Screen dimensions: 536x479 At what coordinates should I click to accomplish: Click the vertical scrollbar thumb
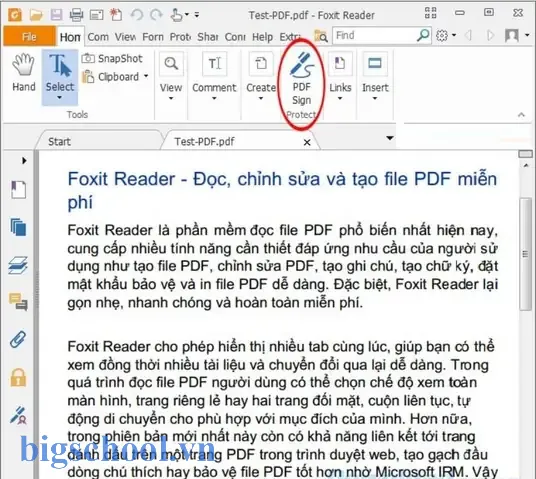525,254
